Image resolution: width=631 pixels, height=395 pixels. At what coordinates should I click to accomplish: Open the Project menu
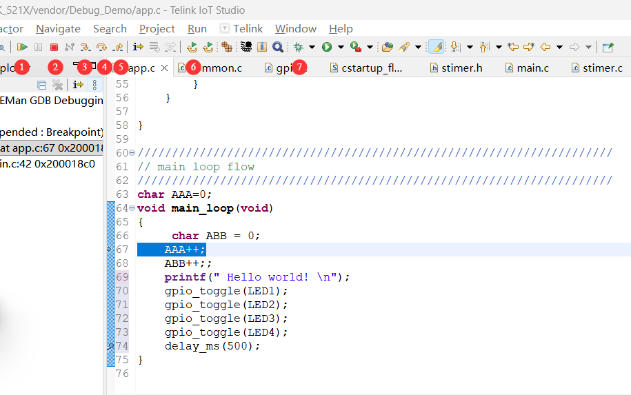[x=157, y=29]
